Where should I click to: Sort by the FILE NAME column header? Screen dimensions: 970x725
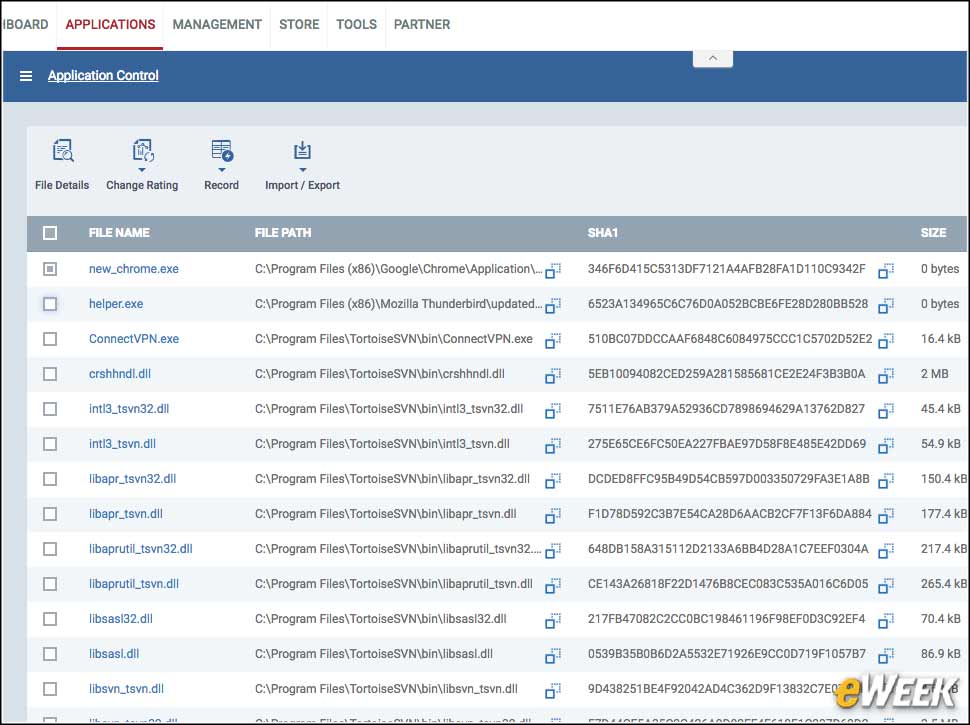tap(119, 233)
